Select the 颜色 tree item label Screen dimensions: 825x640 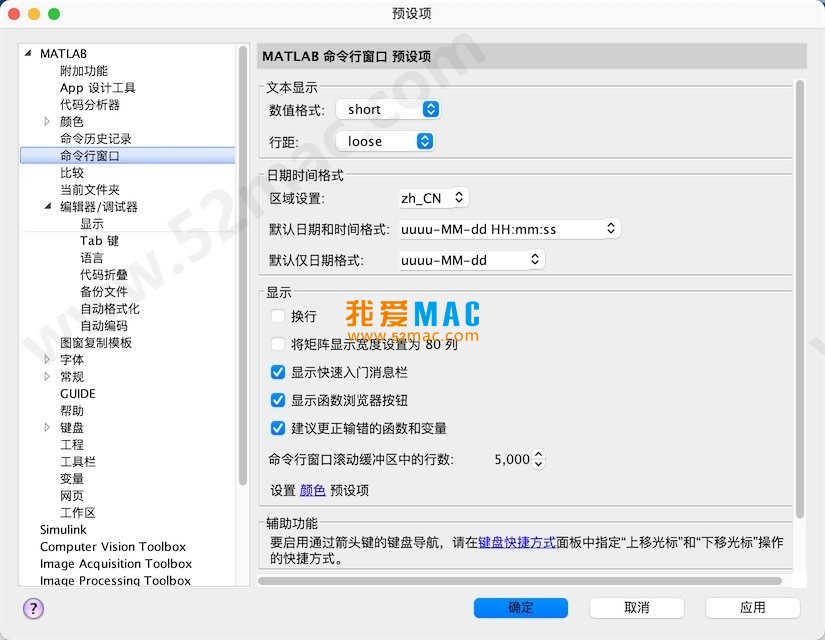[72, 122]
